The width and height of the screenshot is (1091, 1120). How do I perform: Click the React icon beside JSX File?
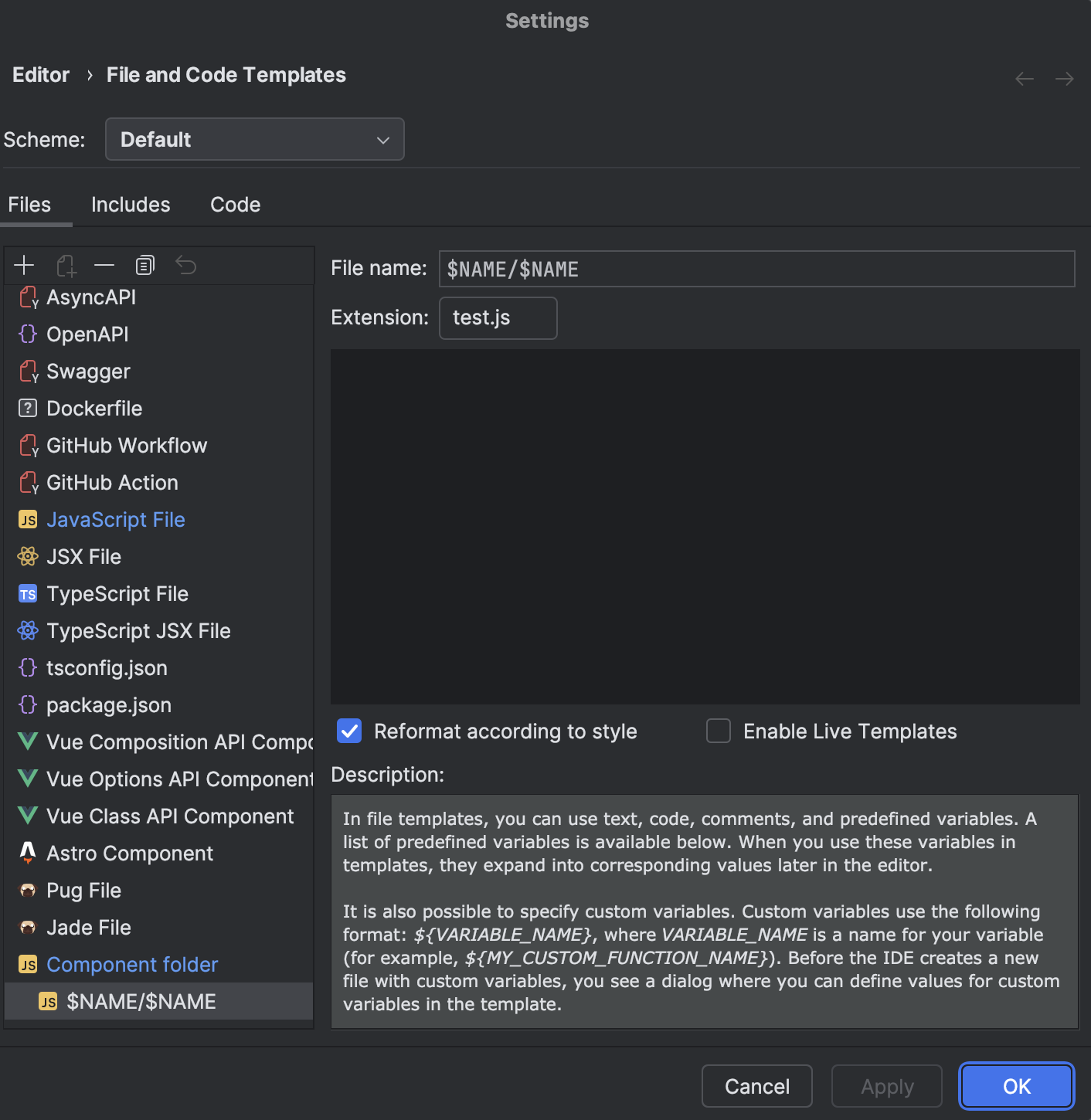(28, 556)
